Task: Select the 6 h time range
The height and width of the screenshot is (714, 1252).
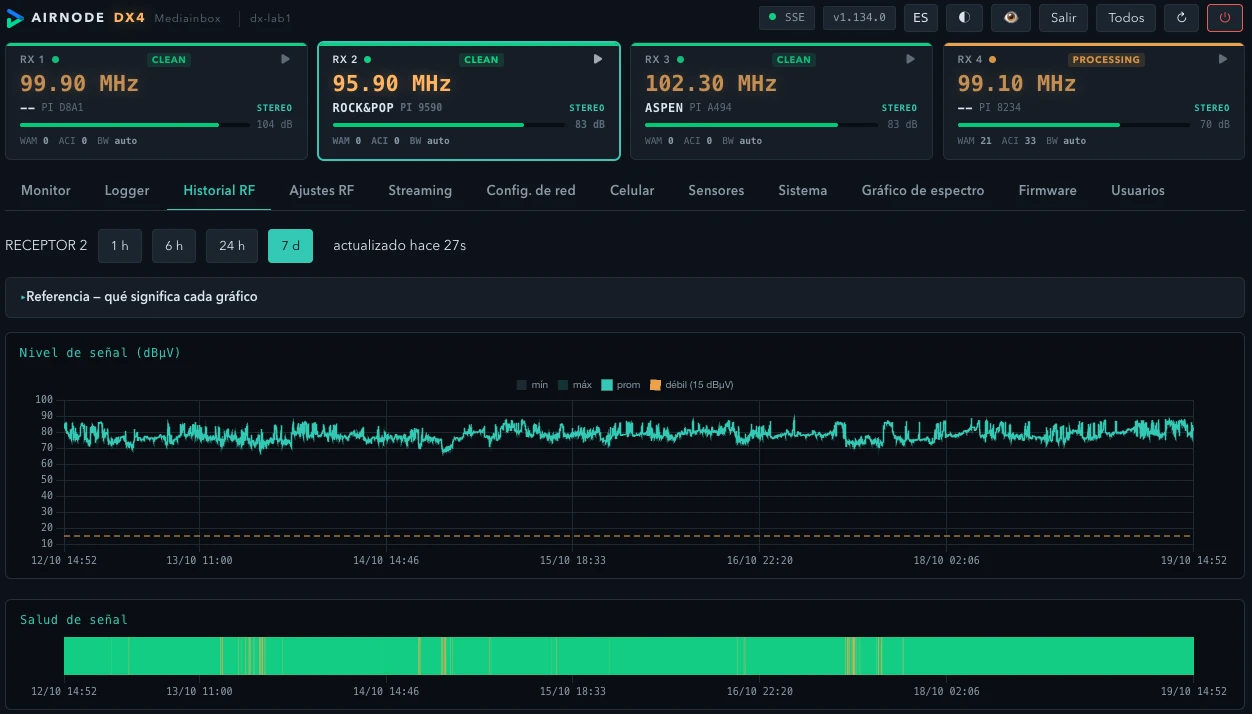Action: point(174,246)
